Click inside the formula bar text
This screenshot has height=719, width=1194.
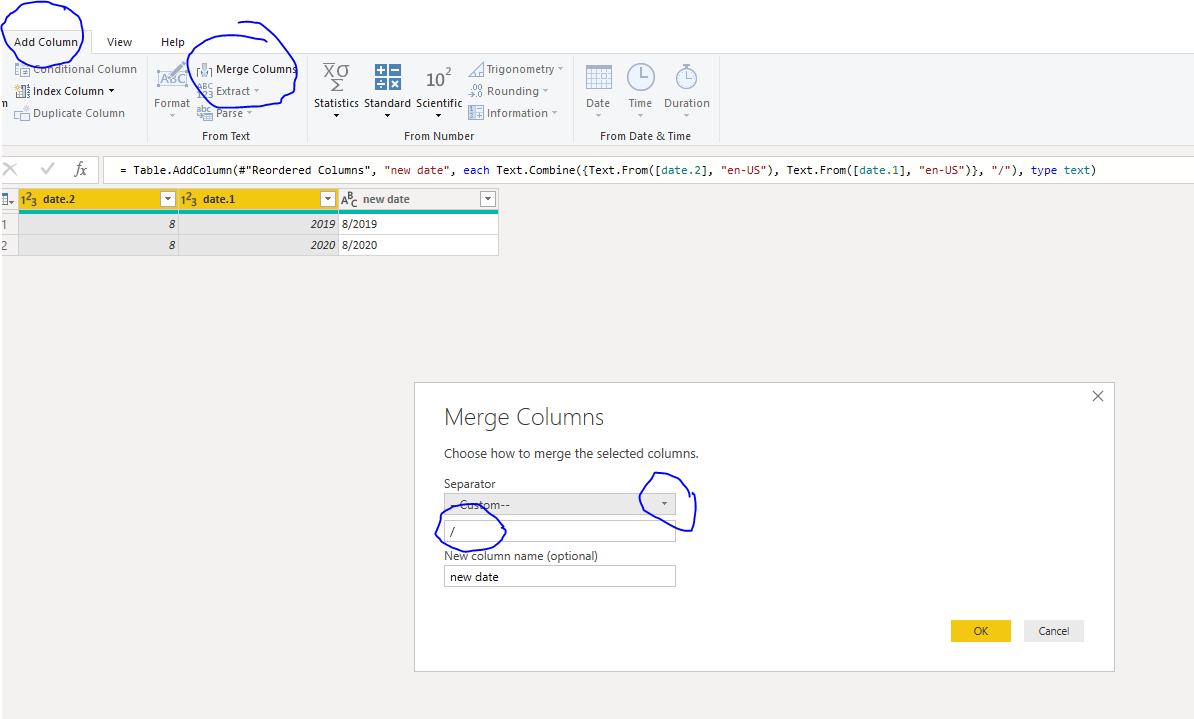pyautogui.click(x=607, y=170)
